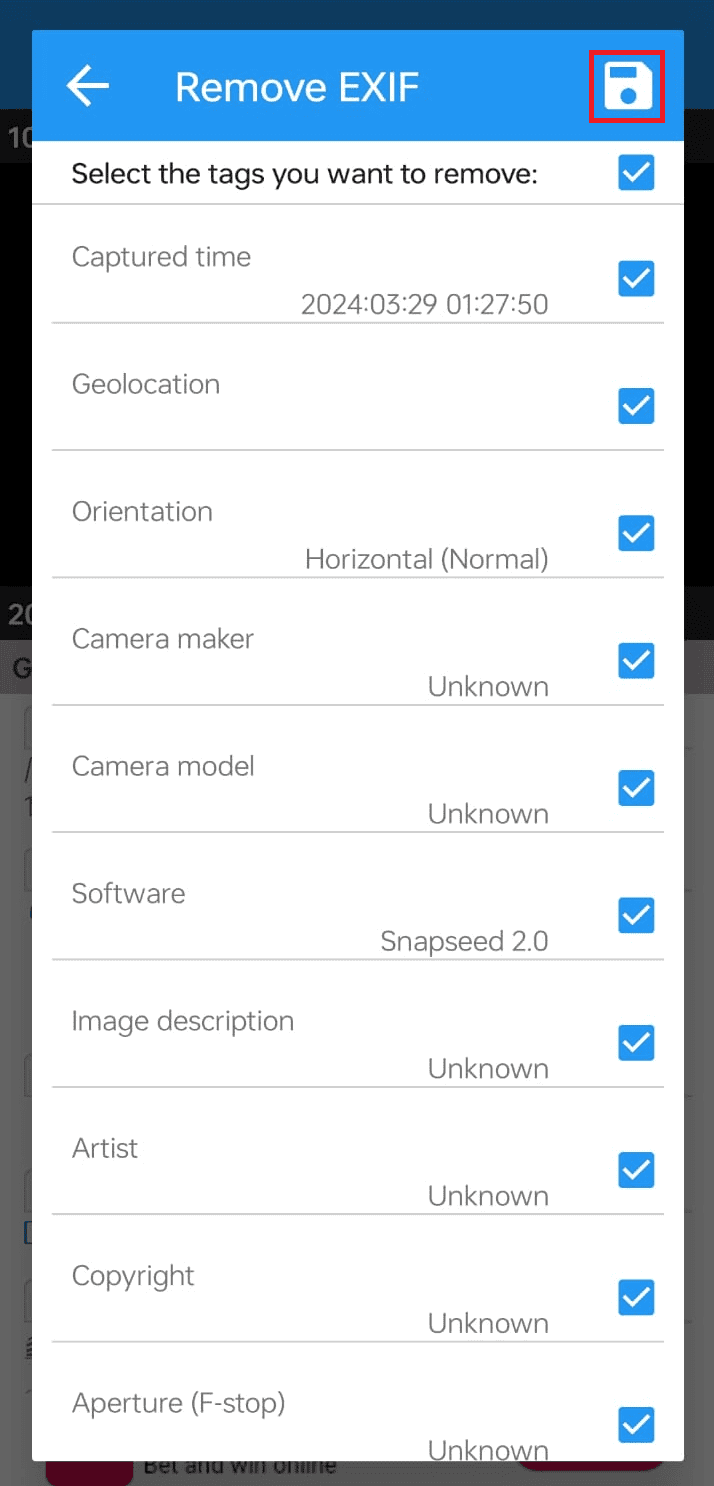Uncheck the Artist checkbox
This screenshot has width=714, height=1486.
[636, 1170]
